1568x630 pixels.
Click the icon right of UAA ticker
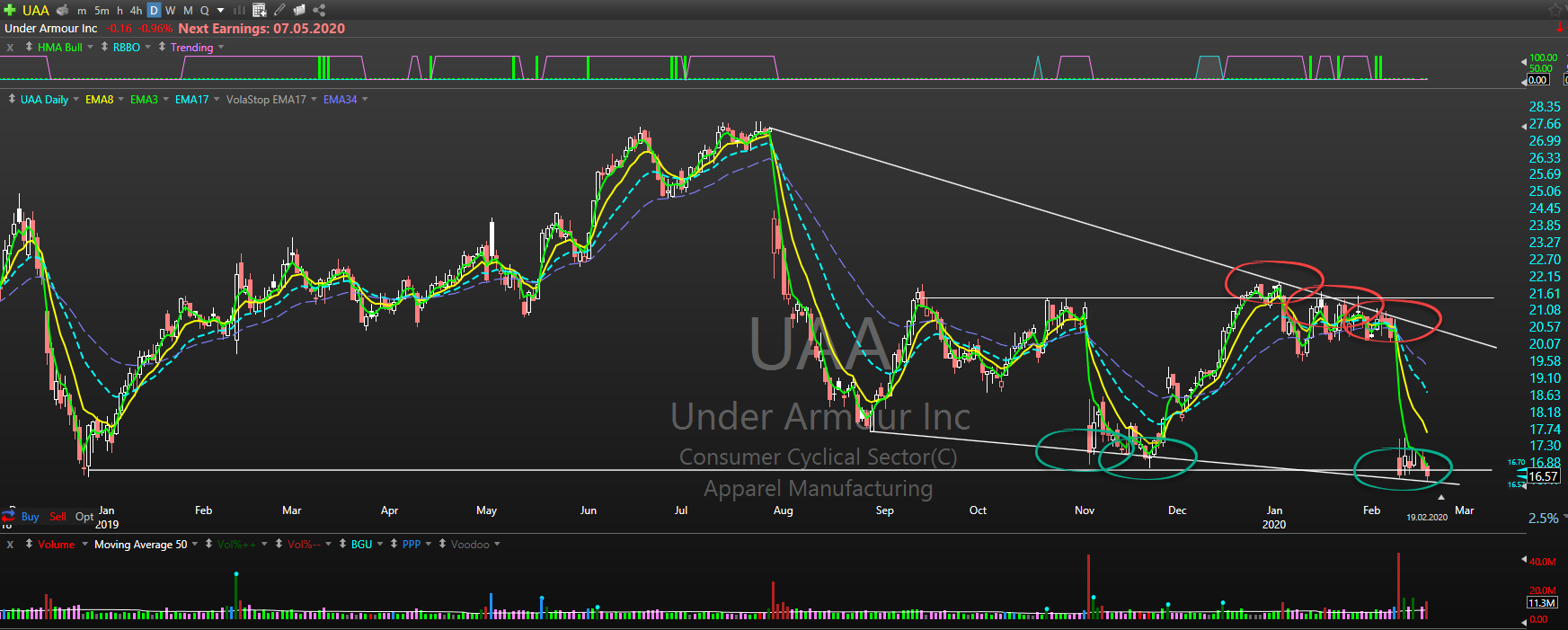tap(63, 10)
